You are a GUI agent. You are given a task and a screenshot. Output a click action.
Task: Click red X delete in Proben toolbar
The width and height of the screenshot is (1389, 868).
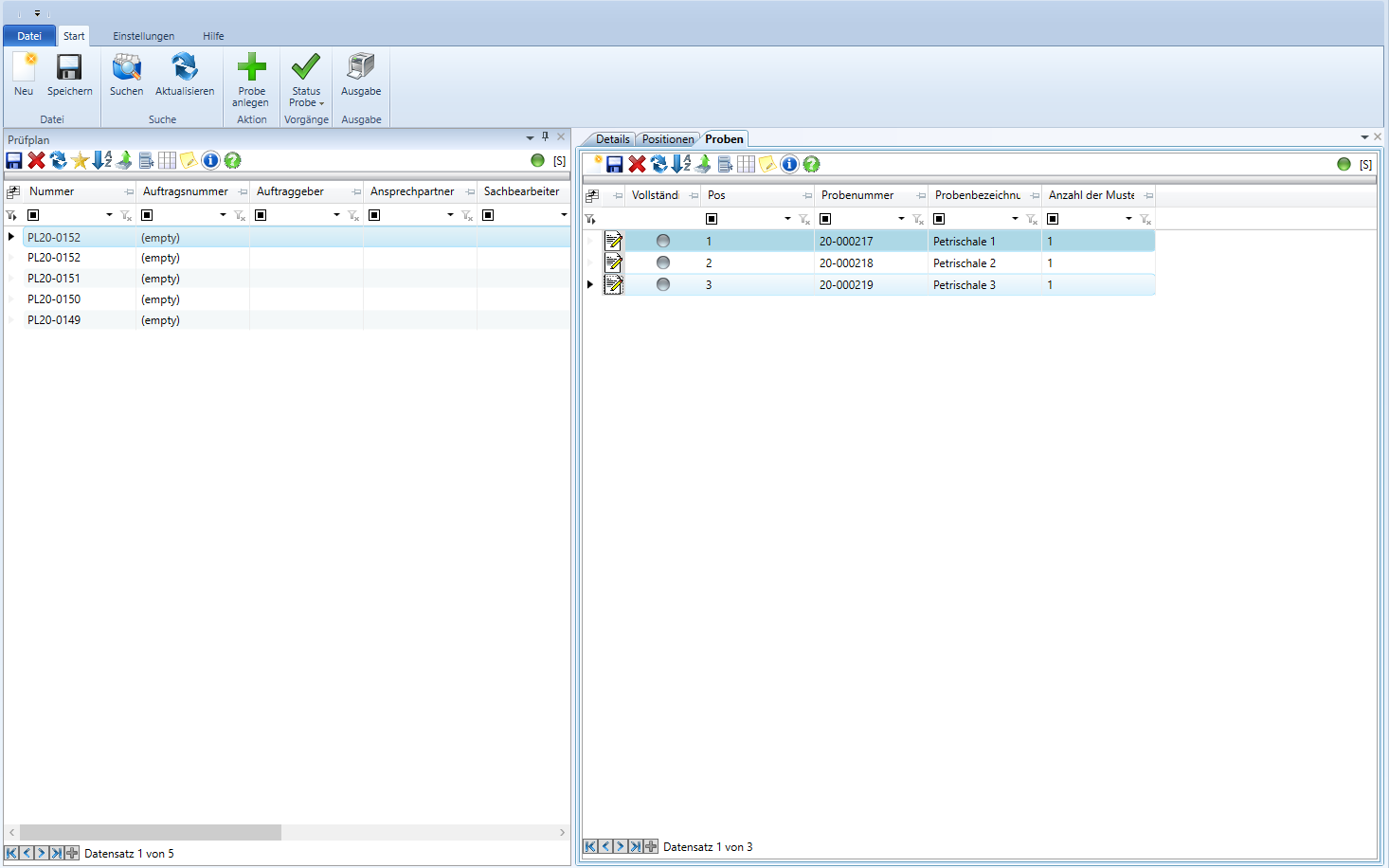(x=637, y=164)
